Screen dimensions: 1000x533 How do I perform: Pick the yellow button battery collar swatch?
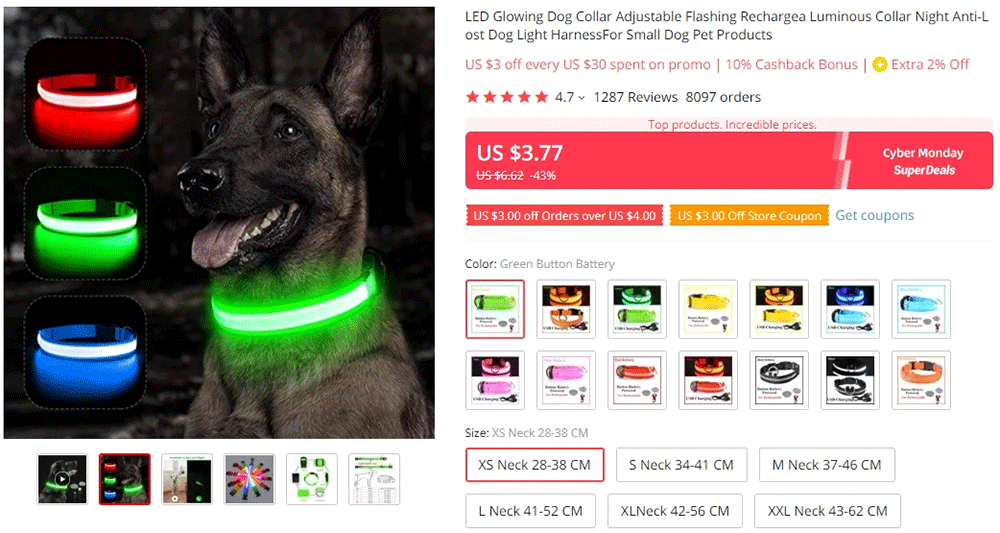708,309
